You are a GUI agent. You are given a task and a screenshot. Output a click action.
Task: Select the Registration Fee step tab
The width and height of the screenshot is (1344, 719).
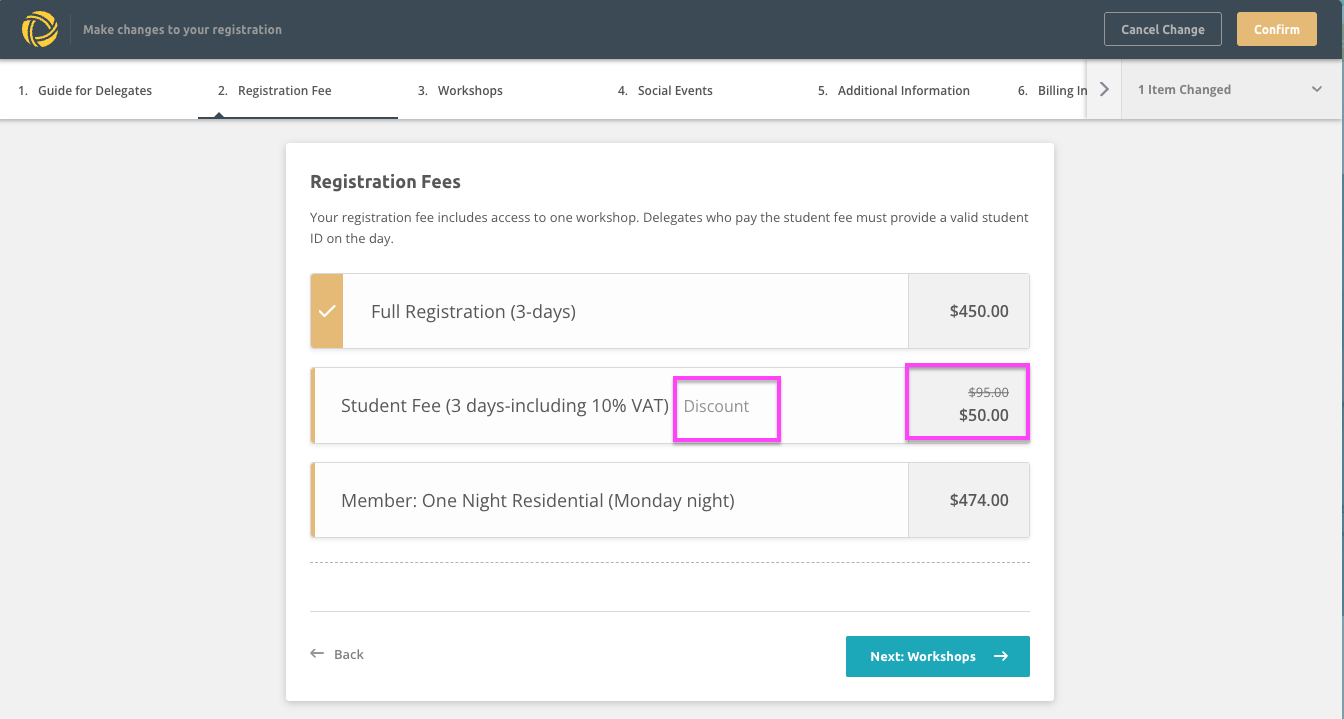click(x=298, y=90)
